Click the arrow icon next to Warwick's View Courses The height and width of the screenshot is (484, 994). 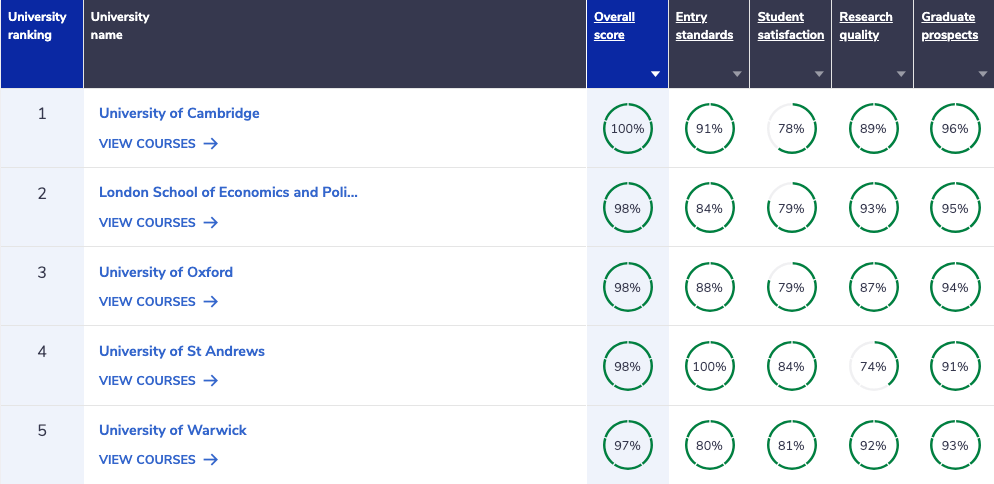click(211, 459)
